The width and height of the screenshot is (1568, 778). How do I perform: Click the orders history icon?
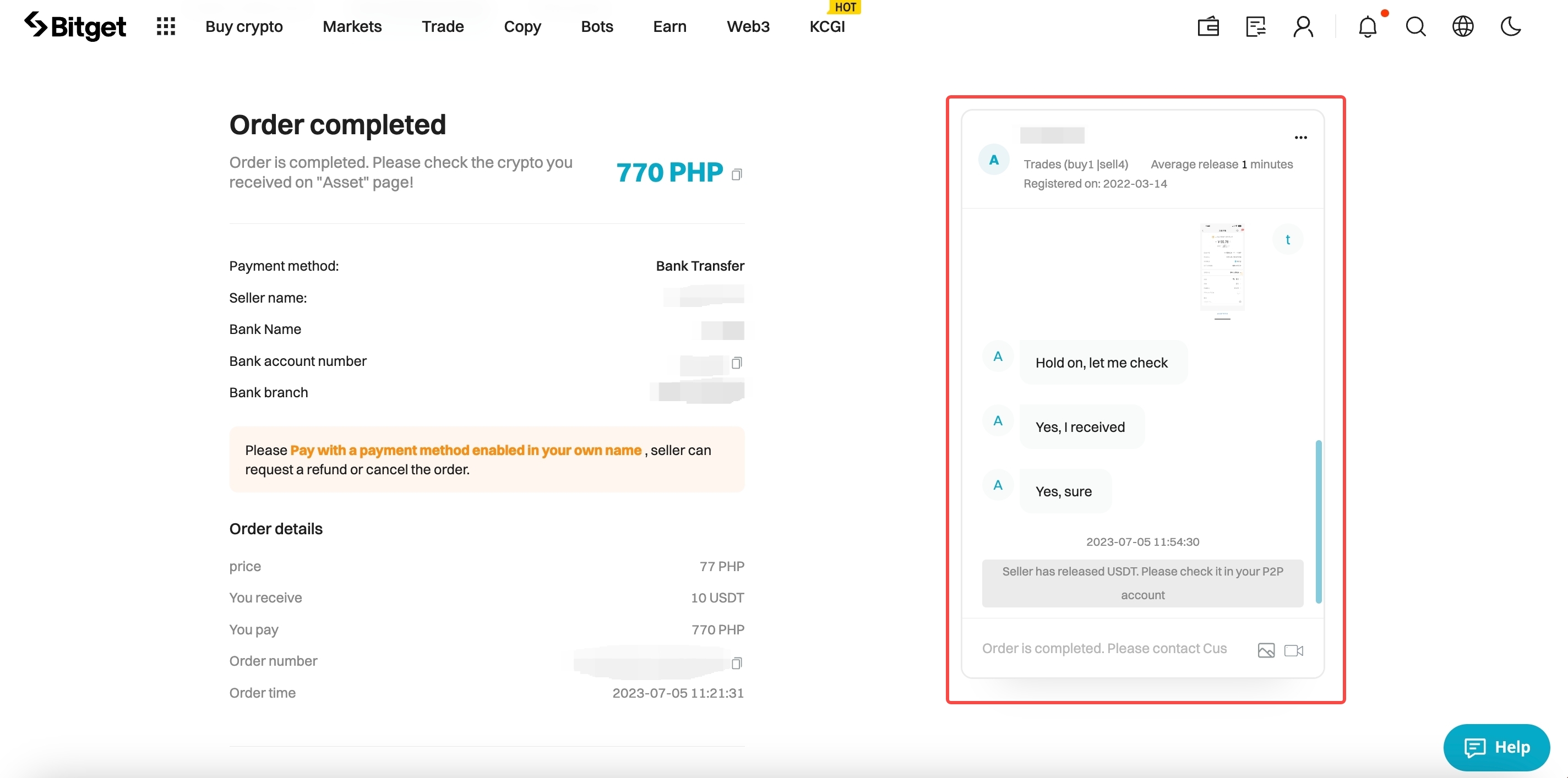click(1256, 25)
